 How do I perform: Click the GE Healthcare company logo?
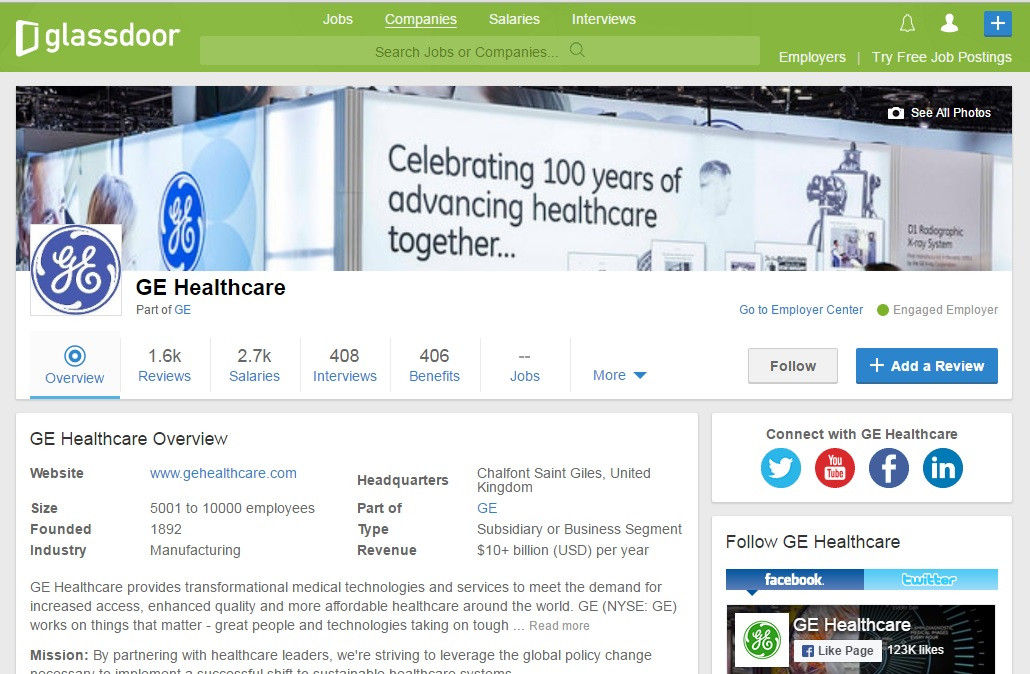pyautogui.click(x=76, y=270)
